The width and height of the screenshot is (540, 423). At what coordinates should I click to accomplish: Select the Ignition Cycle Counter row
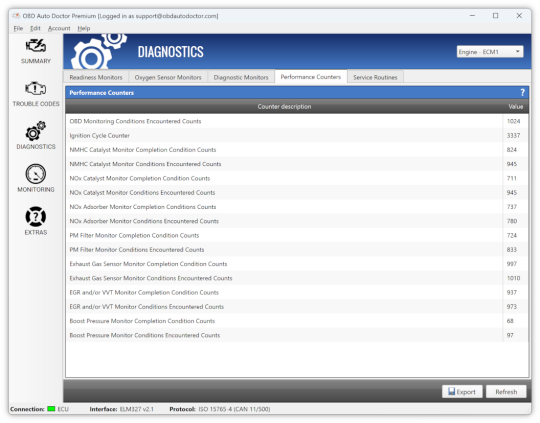point(297,135)
